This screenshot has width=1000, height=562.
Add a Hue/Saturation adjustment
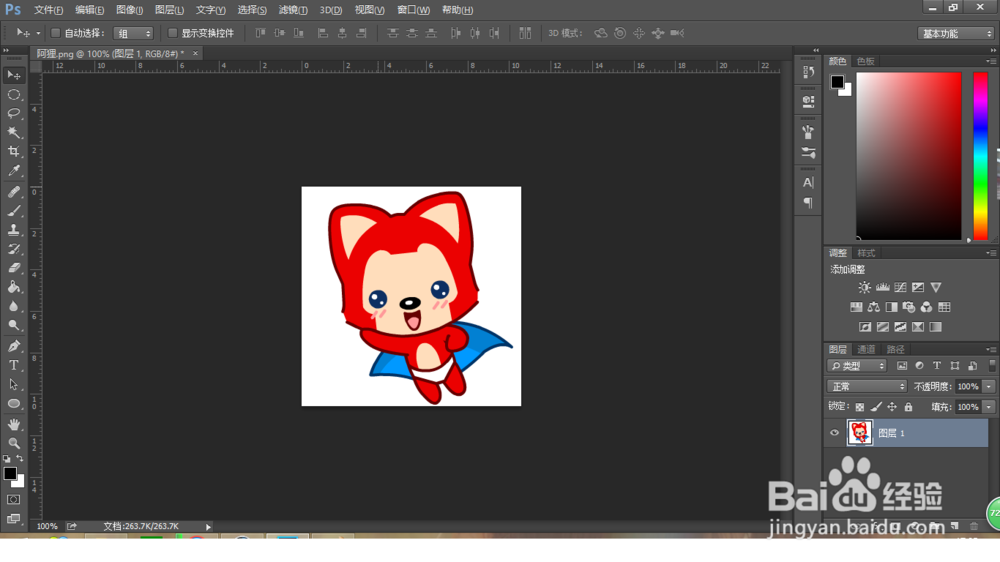point(856,307)
